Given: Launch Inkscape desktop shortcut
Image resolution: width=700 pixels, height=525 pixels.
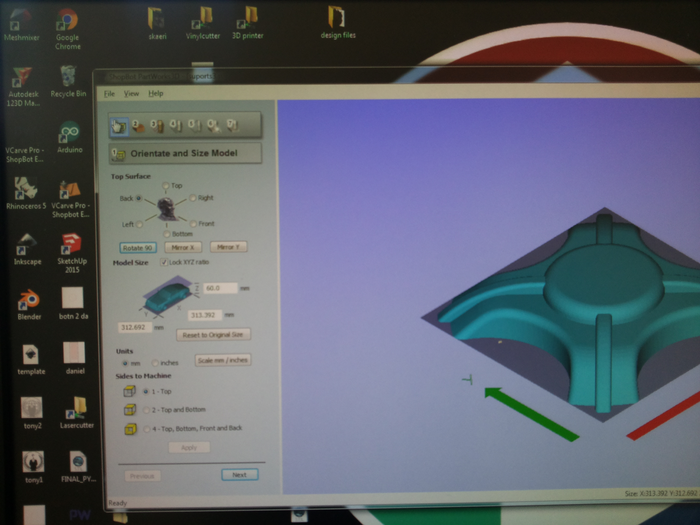Looking at the screenshot, I should tap(27, 249).
